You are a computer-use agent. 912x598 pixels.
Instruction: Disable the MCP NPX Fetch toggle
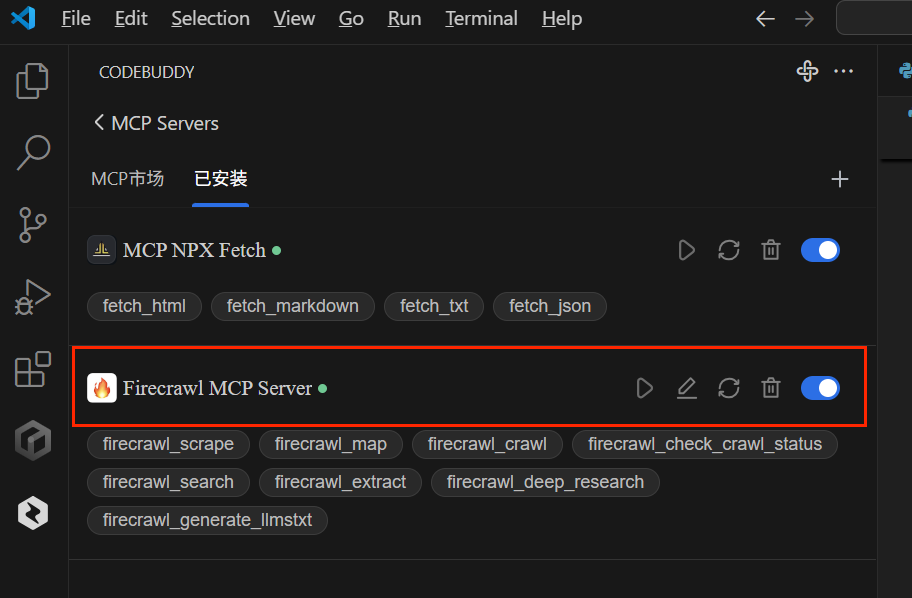tap(820, 250)
